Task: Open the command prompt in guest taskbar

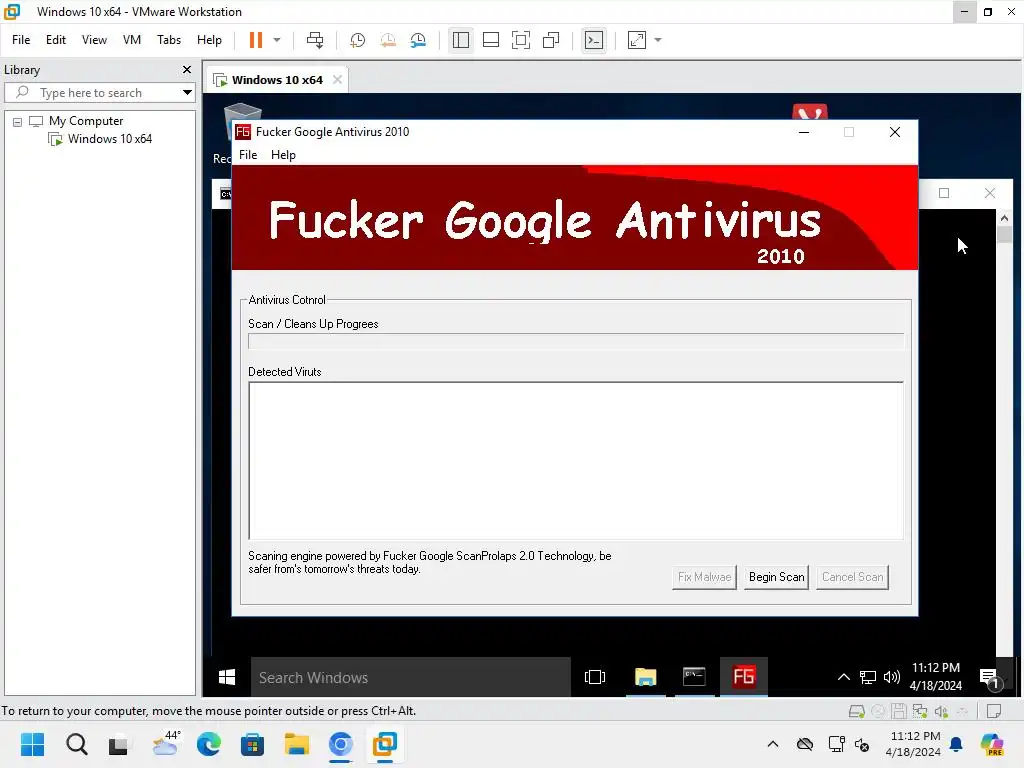Action: (x=694, y=677)
